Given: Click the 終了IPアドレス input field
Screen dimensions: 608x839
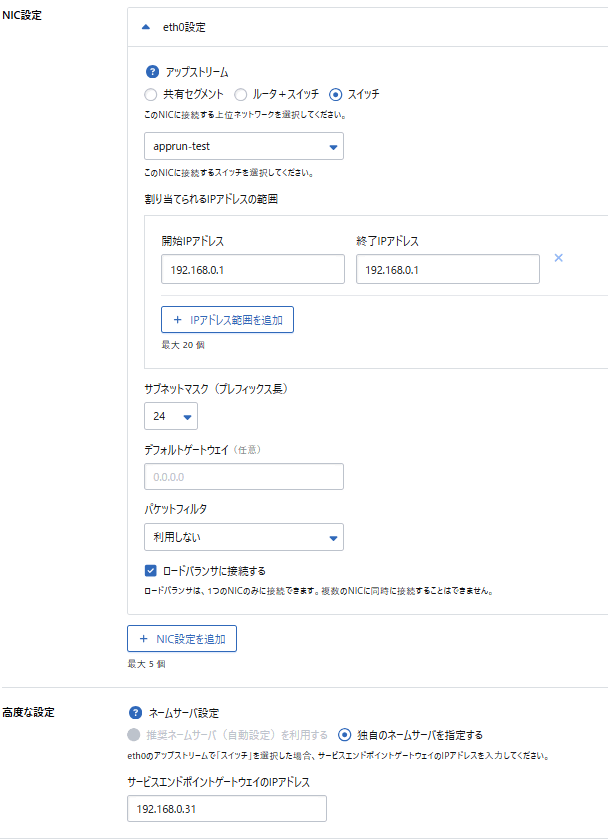Looking at the screenshot, I should (447, 269).
